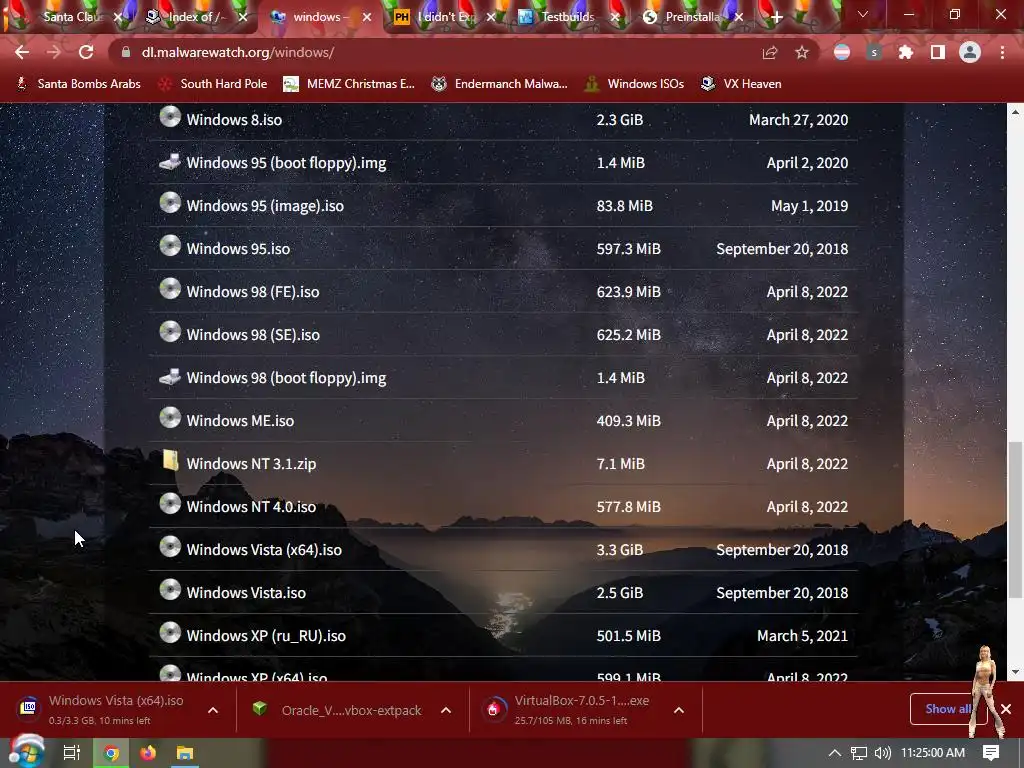Screen dimensions: 1024x768
Task: Open the Chrome three-dot menu
Action: tap(1002, 52)
